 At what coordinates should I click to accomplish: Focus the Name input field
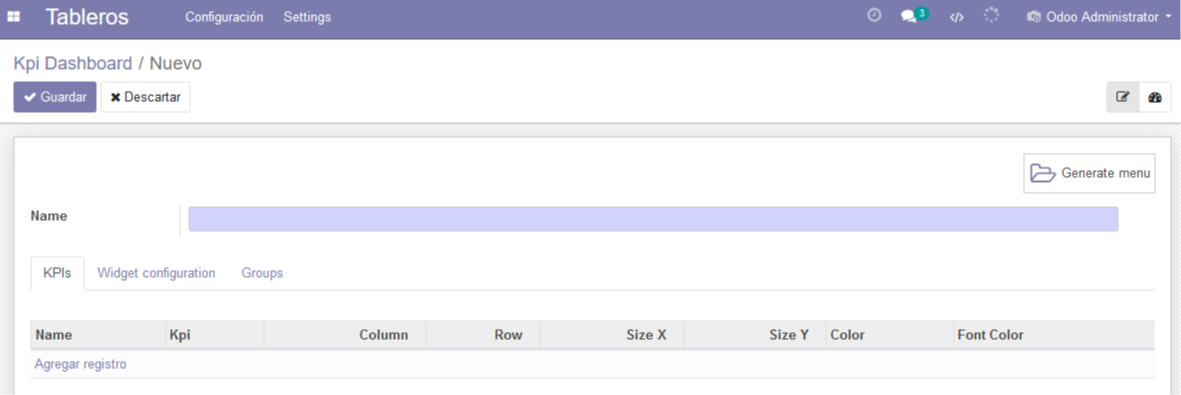(653, 219)
